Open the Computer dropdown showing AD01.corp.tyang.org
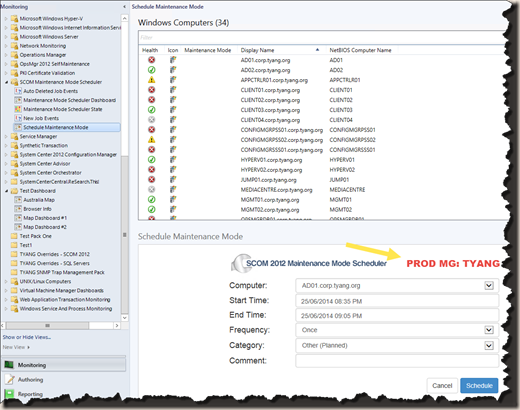 pyautogui.click(x=489, y=286)
